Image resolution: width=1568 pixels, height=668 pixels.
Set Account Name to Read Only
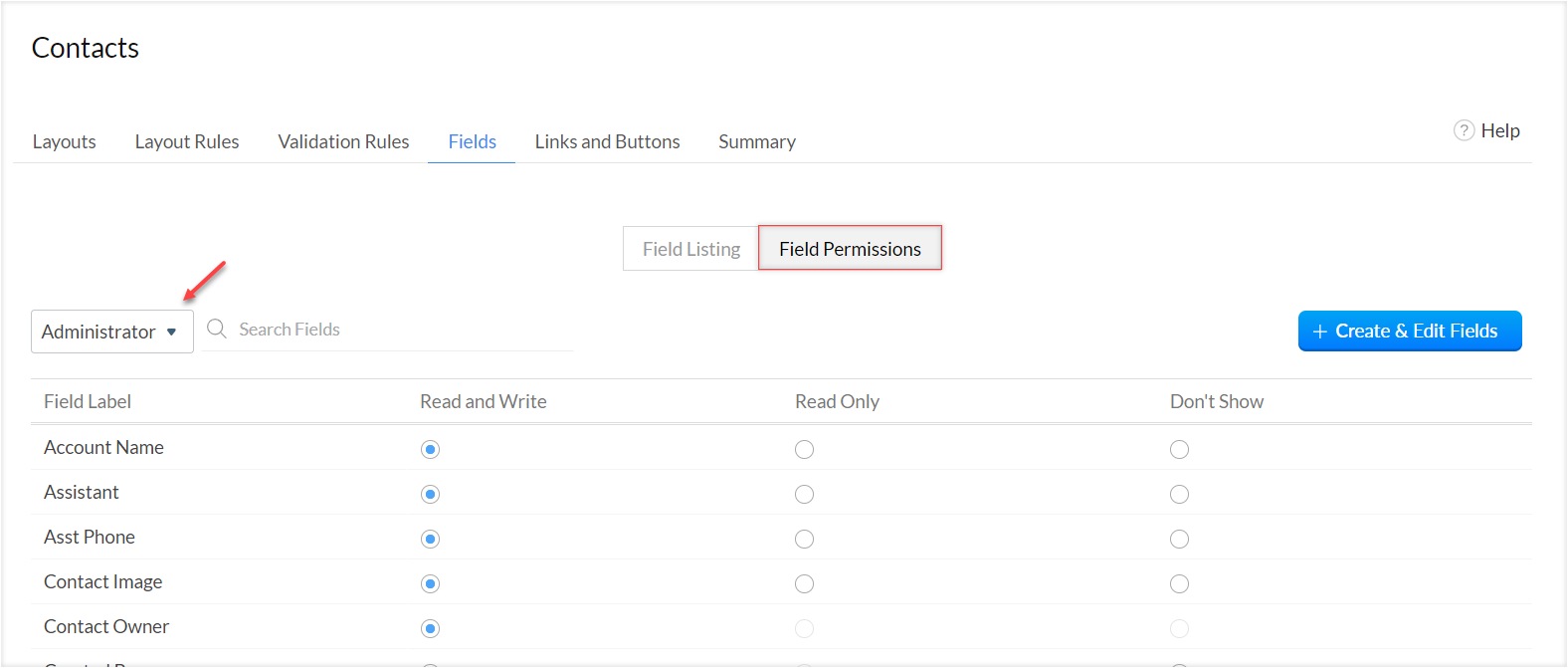point(804,450)
